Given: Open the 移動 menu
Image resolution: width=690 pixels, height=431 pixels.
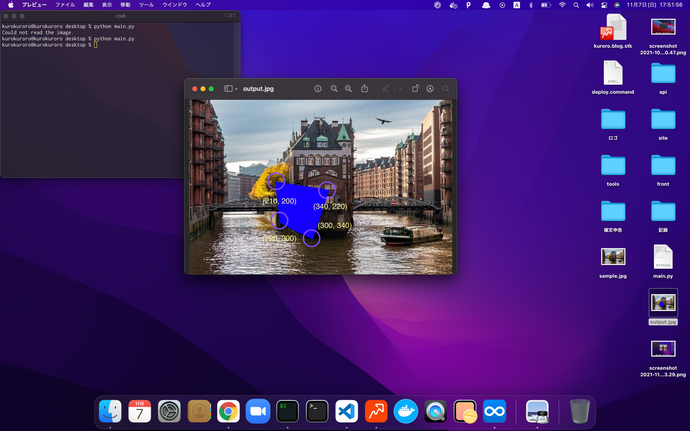Looking at the screenshot, I should (x=125, y=5).
